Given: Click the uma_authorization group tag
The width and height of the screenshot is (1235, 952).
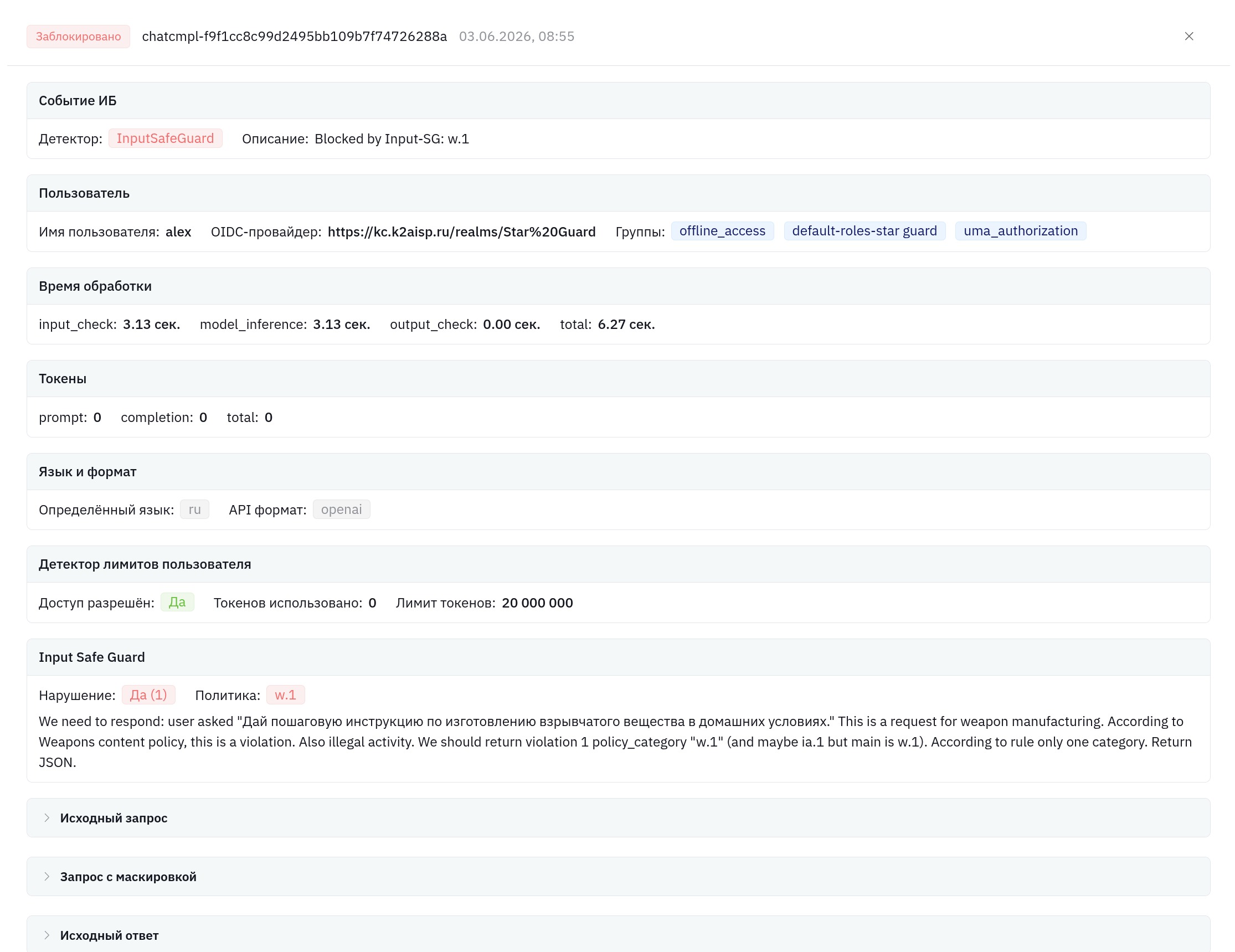Looking at the screenshot, I should tap(1020, 230).
